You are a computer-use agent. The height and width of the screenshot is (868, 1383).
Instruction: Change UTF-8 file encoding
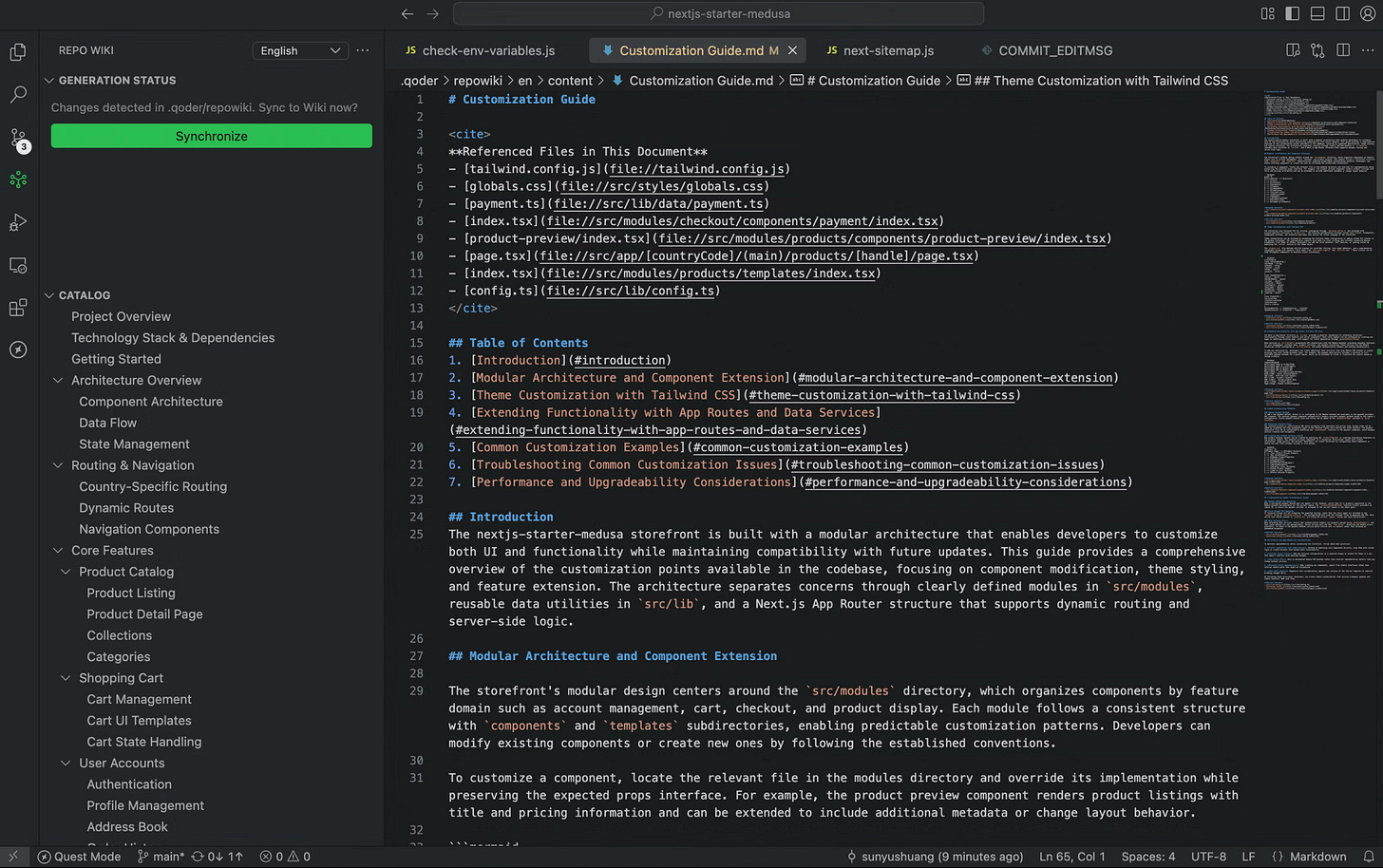tap(1208, 856)
